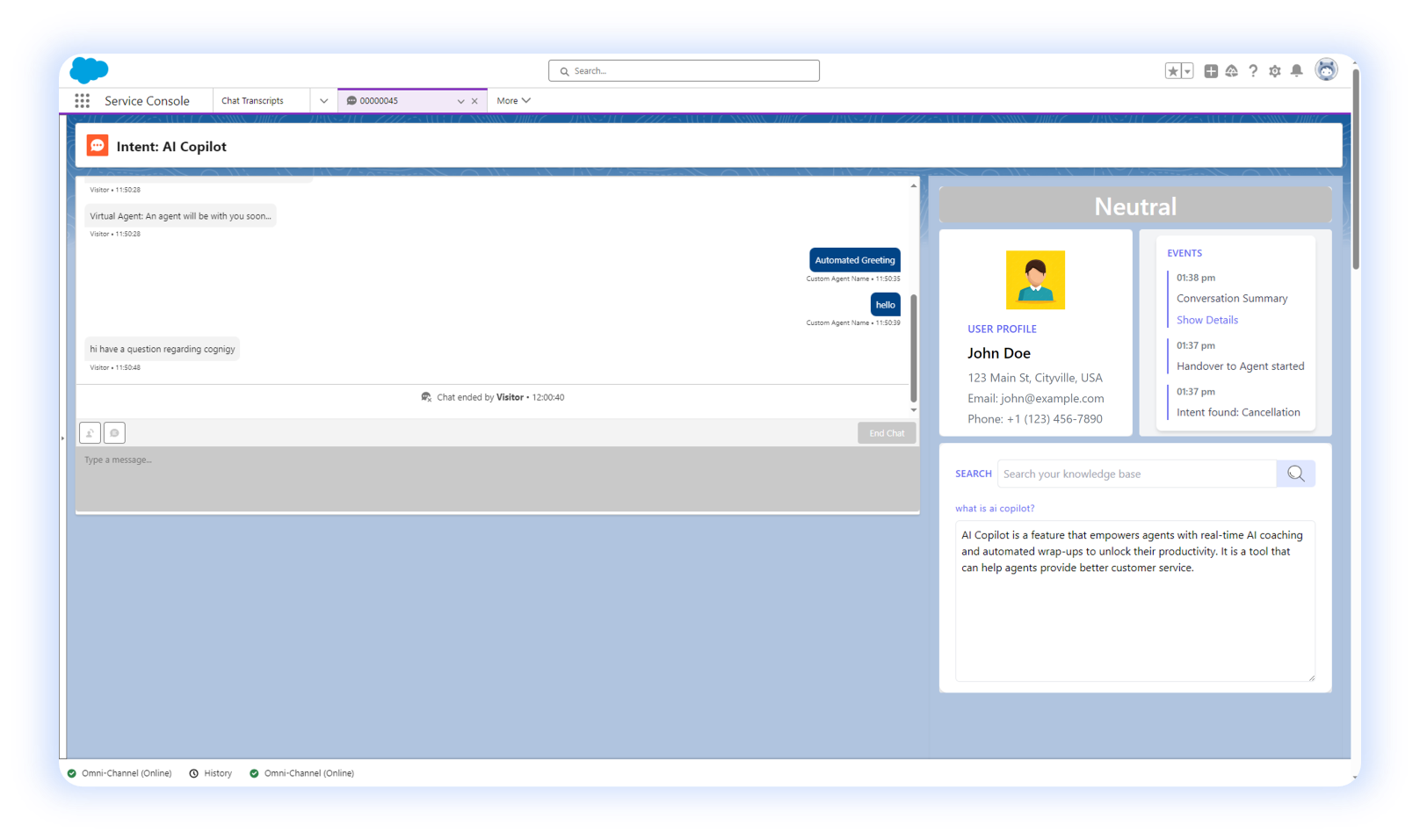Viewport: 1420px width, 840px height.
Task: Focus the global Search field
Action: coord(684,71)
